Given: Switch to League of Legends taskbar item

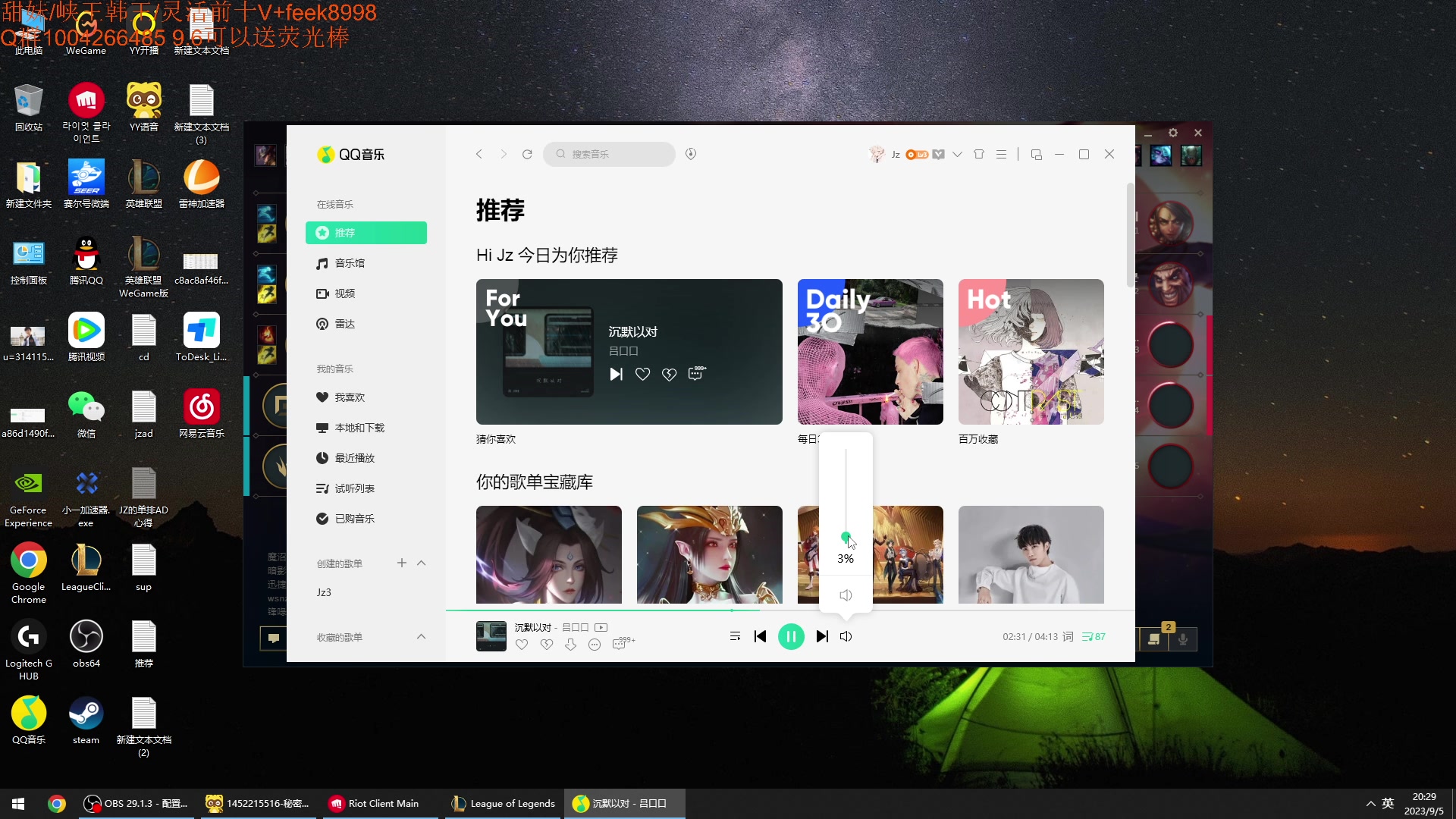Looking at the screenshot, I should click(503, 804).
